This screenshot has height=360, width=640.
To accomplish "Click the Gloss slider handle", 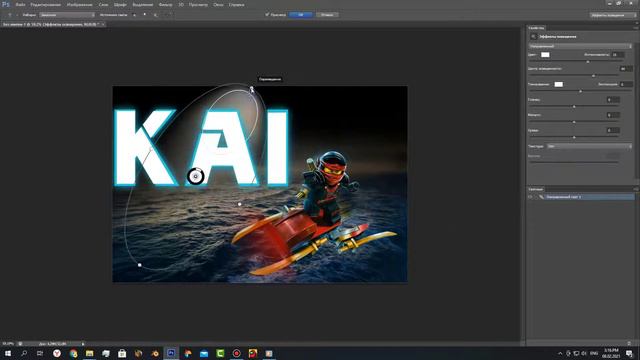I will pyautogui.click(x=574, y=107).
